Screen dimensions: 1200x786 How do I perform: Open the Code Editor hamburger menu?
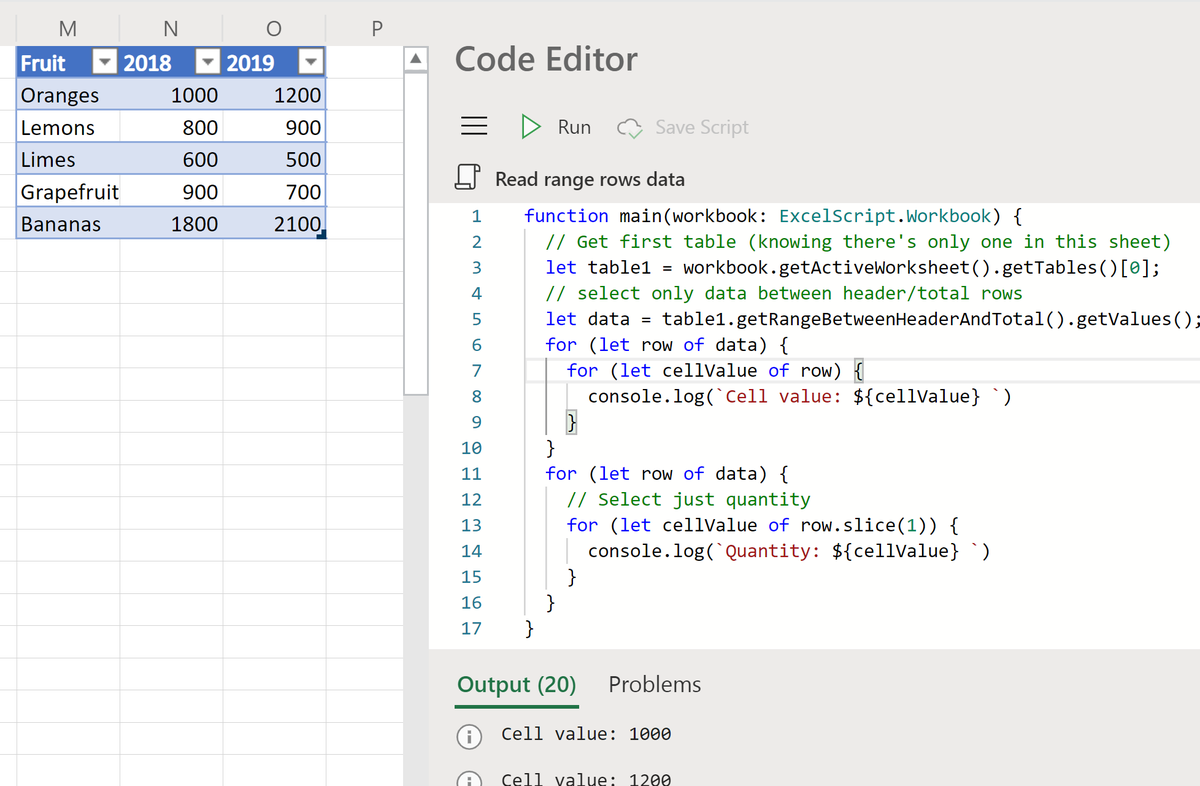(473, 127)
